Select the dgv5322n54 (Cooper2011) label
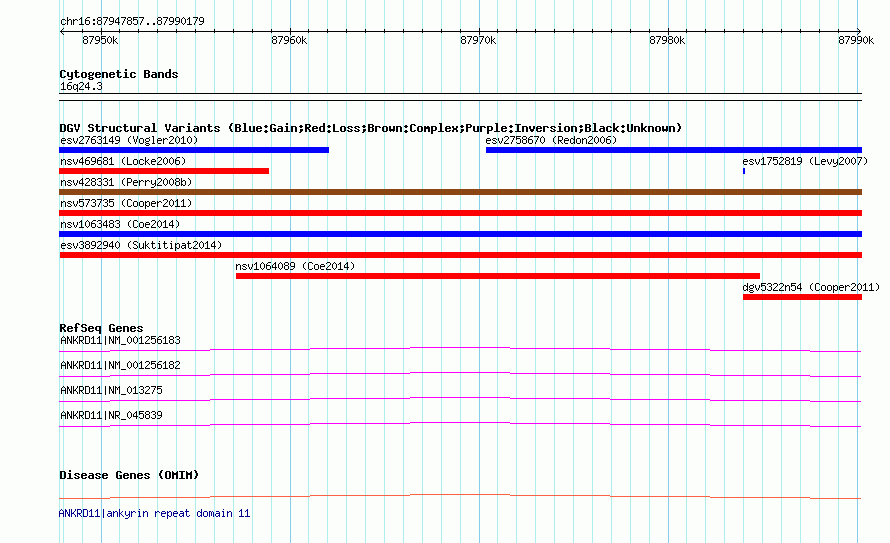This screenshot has width=890, height=543. pos(811,287)
